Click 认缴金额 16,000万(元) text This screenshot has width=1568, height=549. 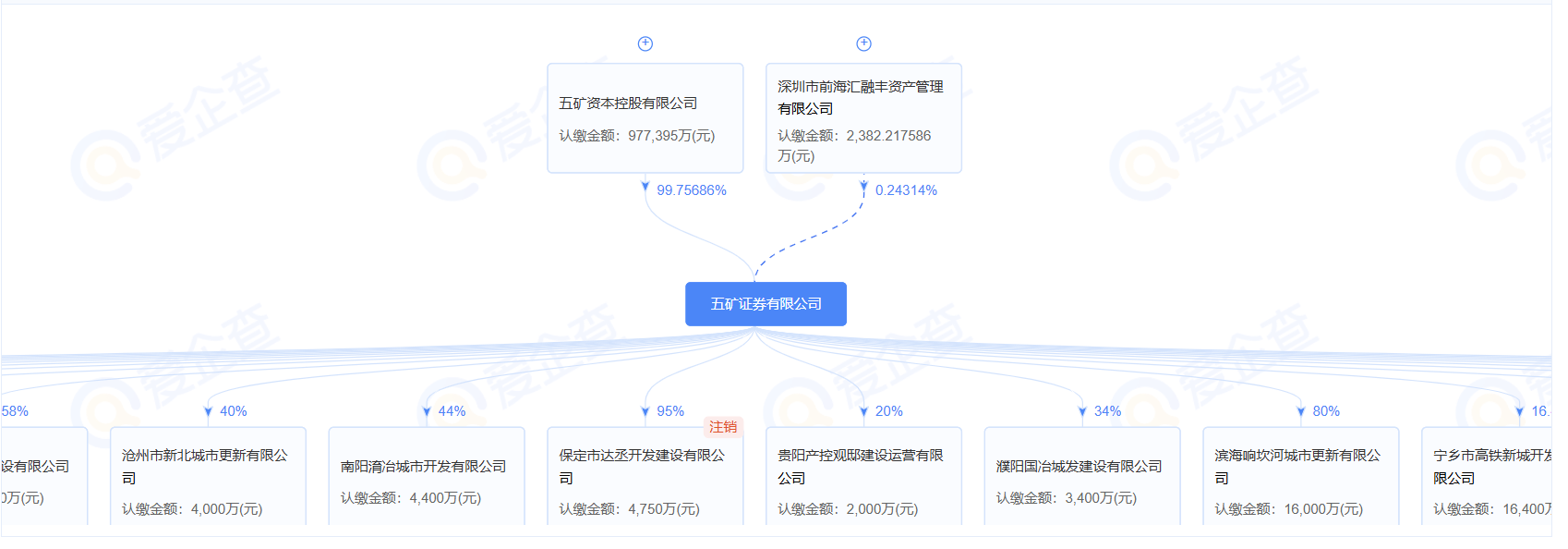click(x=1289, y=509)
